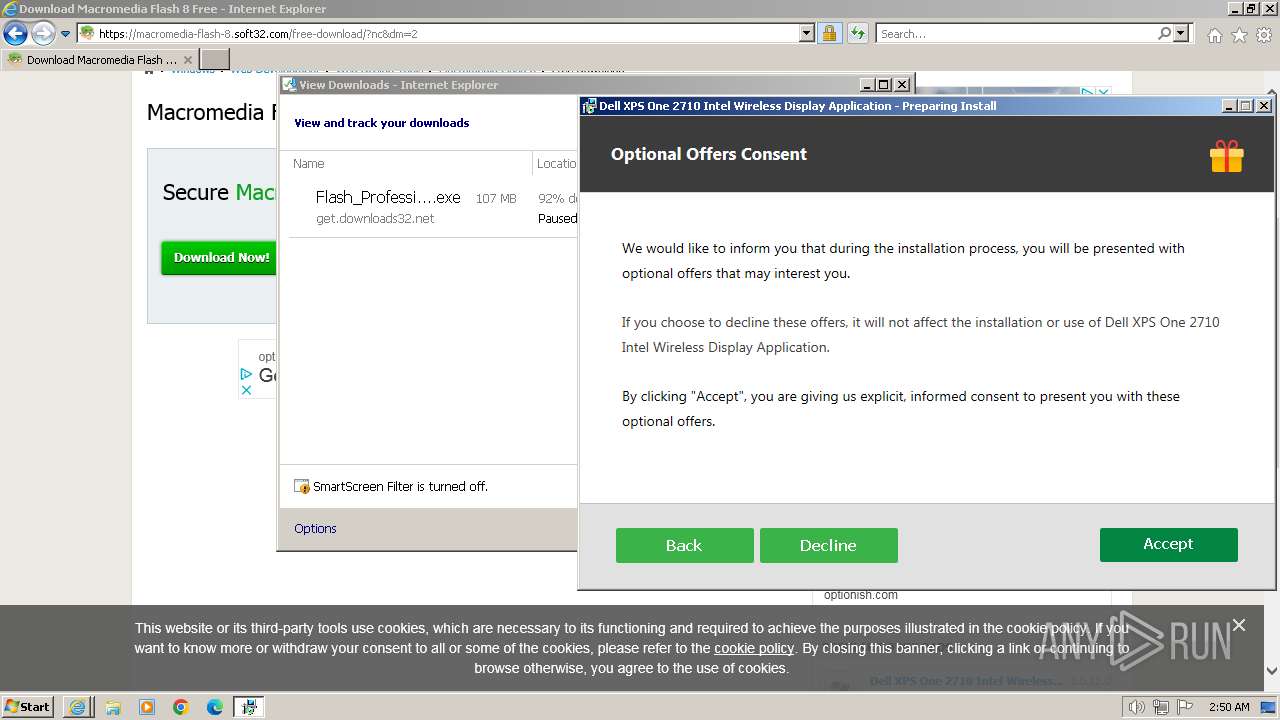This screenshot has width=1280, height=720.
Task: Launch Google Chrome from the taskbar
Action: click(x=181, y=707)
